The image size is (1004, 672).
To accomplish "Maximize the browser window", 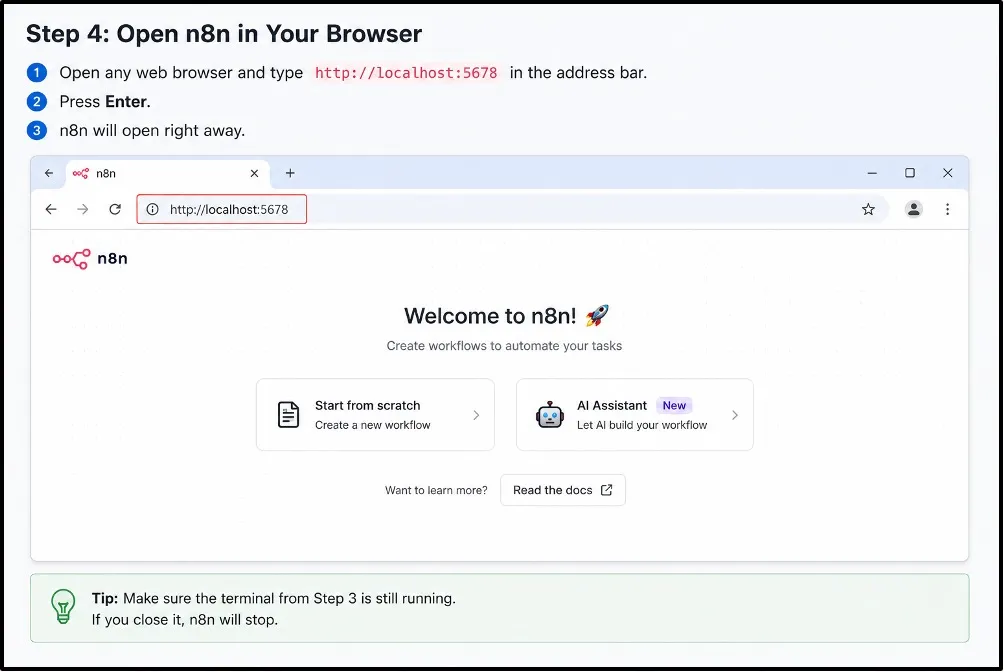I will 910,173.
